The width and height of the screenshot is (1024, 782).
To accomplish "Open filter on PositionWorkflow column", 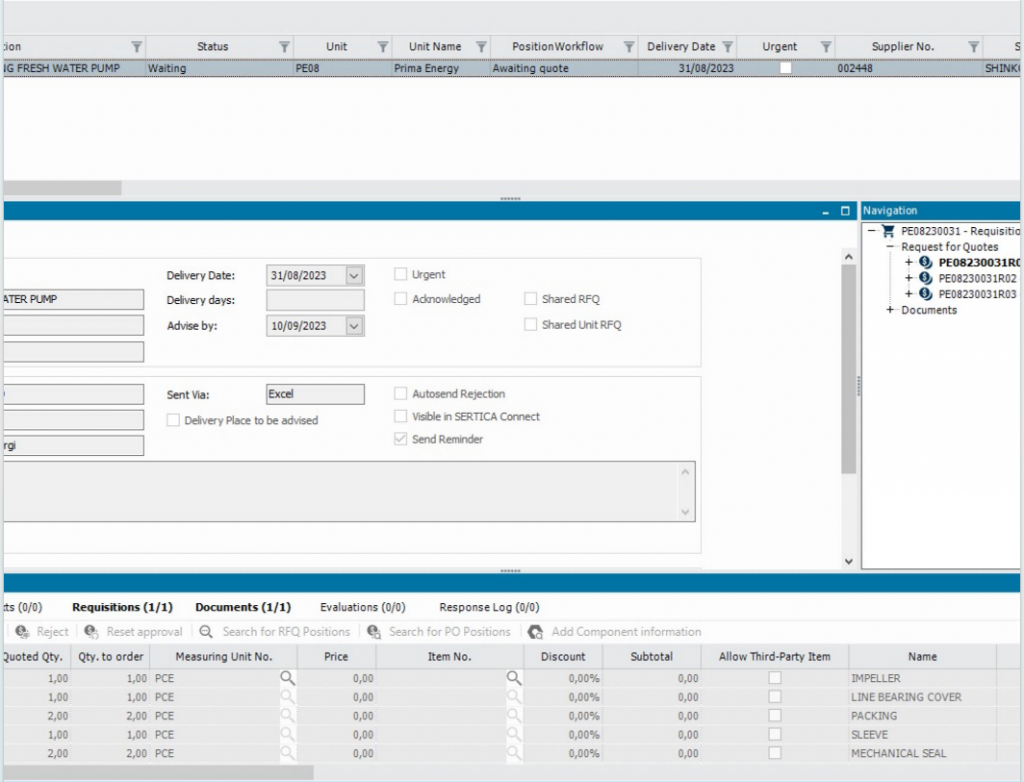I will click(x=629, y=47).
